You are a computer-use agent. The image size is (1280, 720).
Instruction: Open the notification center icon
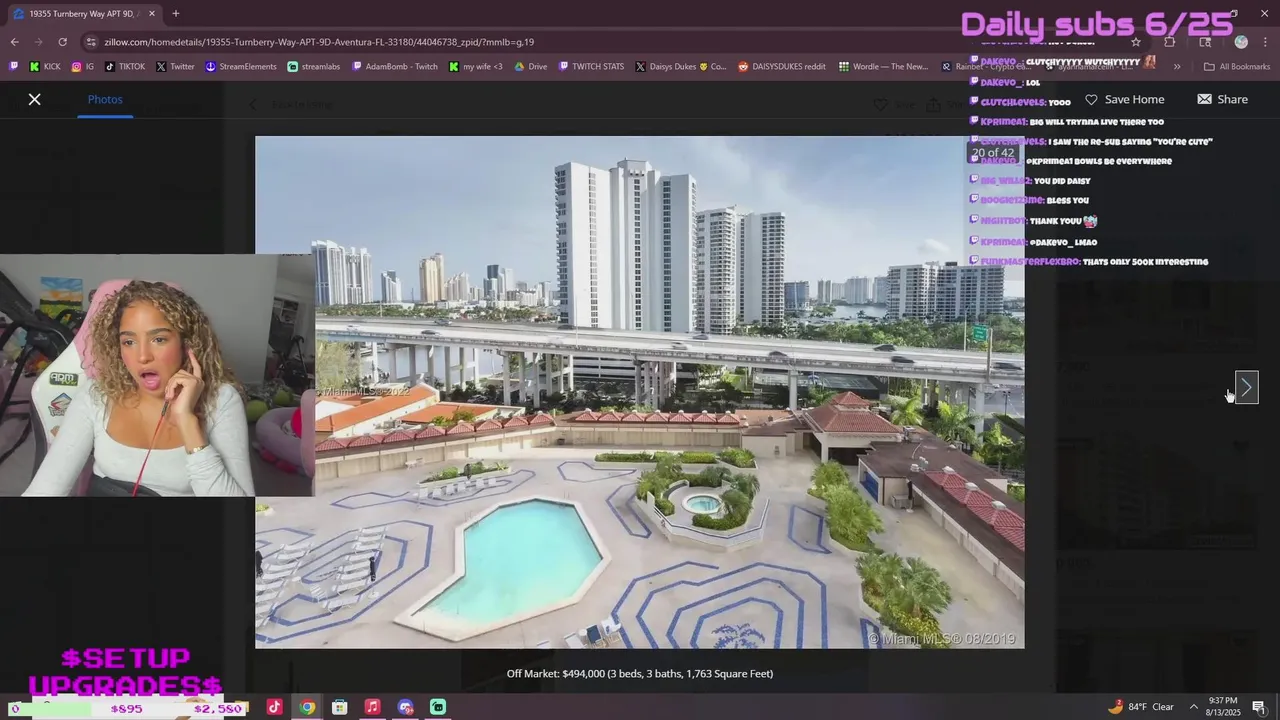coord(1259,707)
